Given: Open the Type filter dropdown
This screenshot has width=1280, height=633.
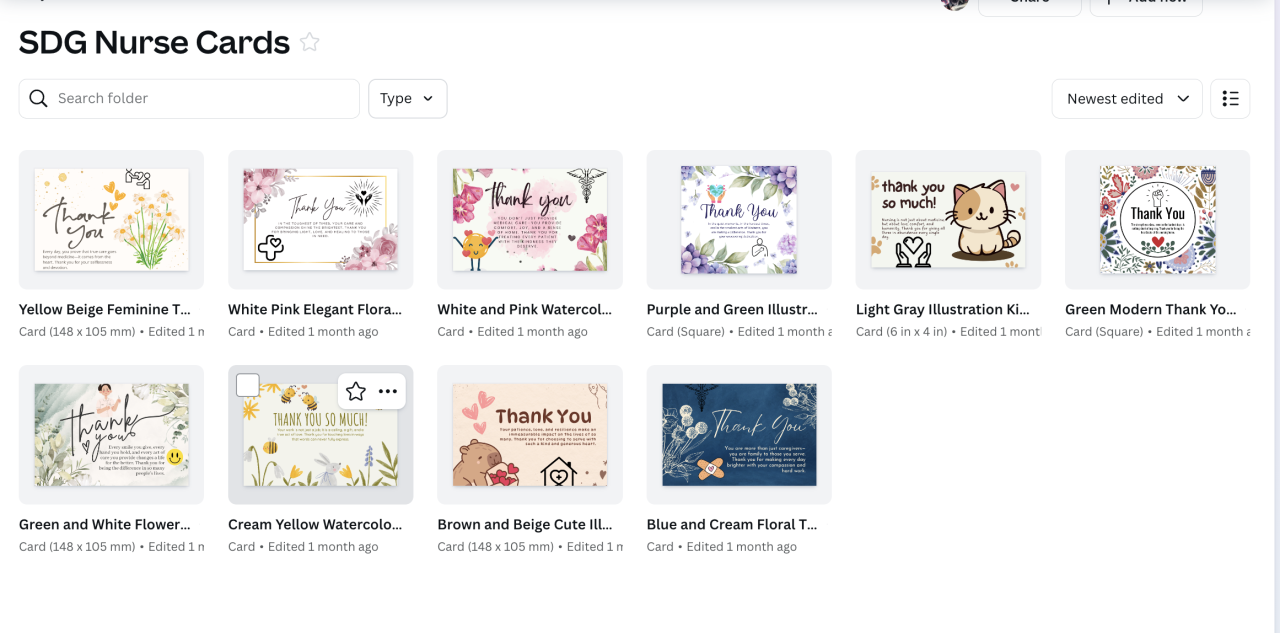Looking at the screenshot, I should [407, 99].
